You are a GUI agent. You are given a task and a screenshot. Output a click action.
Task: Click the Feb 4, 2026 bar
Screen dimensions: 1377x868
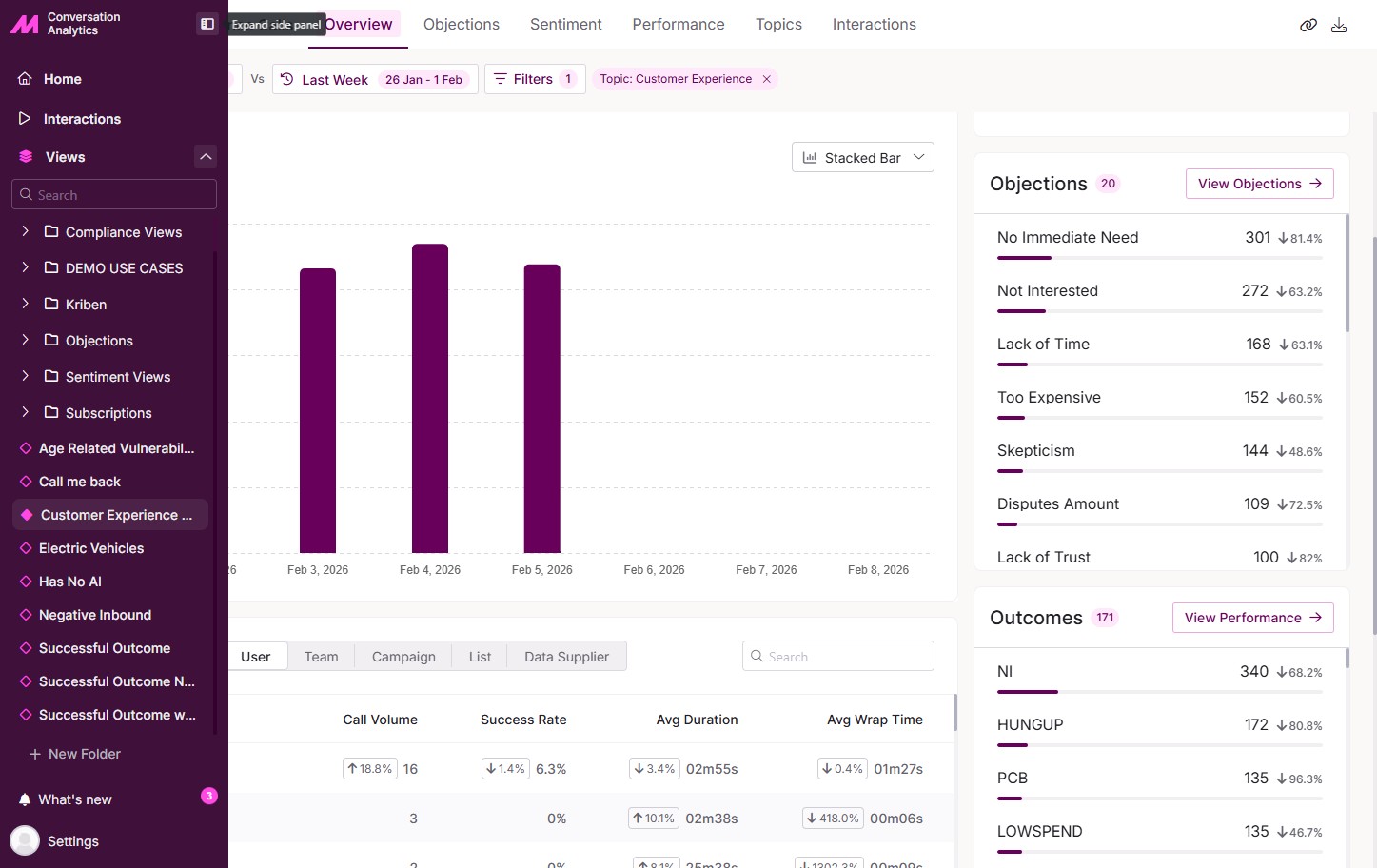tap(430, 398)
